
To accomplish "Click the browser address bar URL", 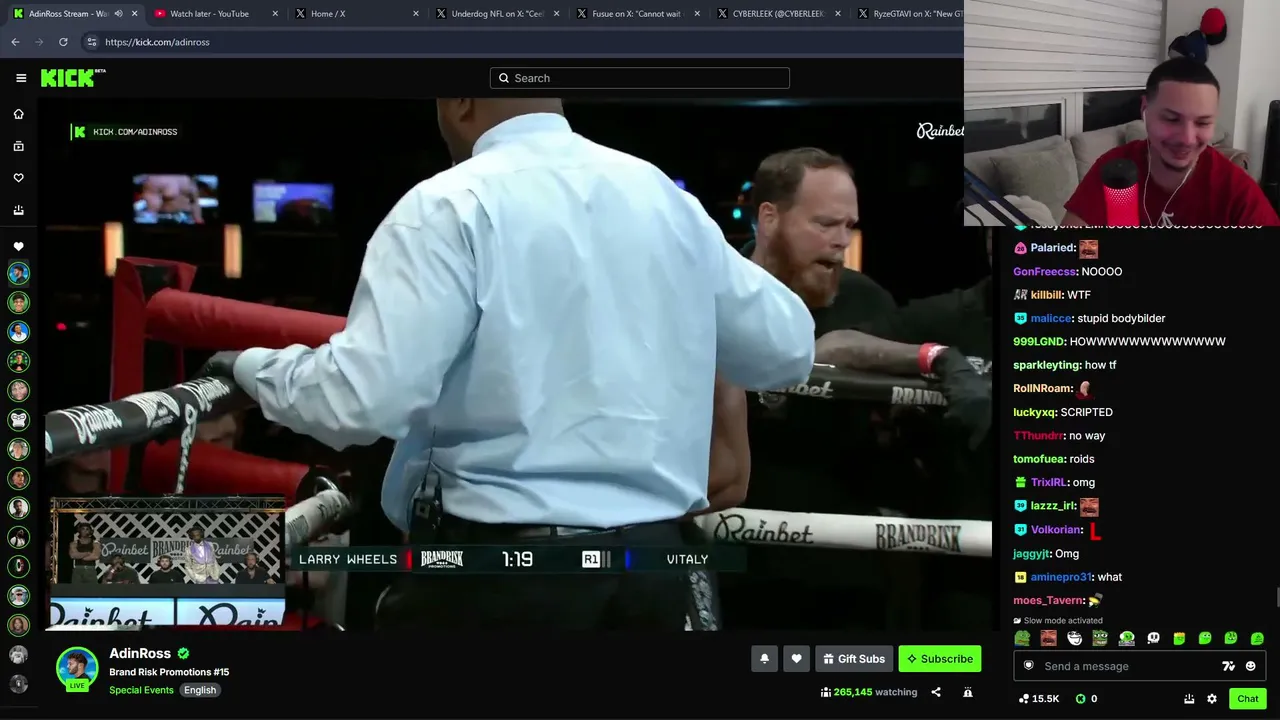I will tap(157, 42).
